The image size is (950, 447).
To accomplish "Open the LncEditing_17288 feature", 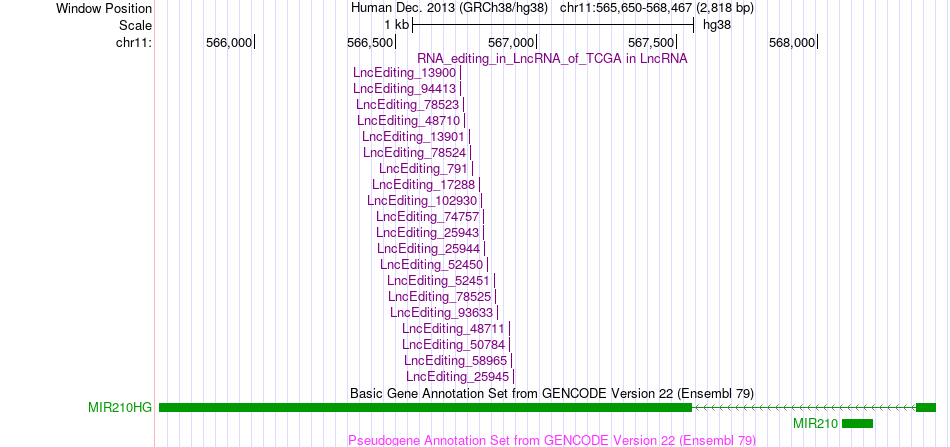I will pyautogui.click(x=424, y=184).
